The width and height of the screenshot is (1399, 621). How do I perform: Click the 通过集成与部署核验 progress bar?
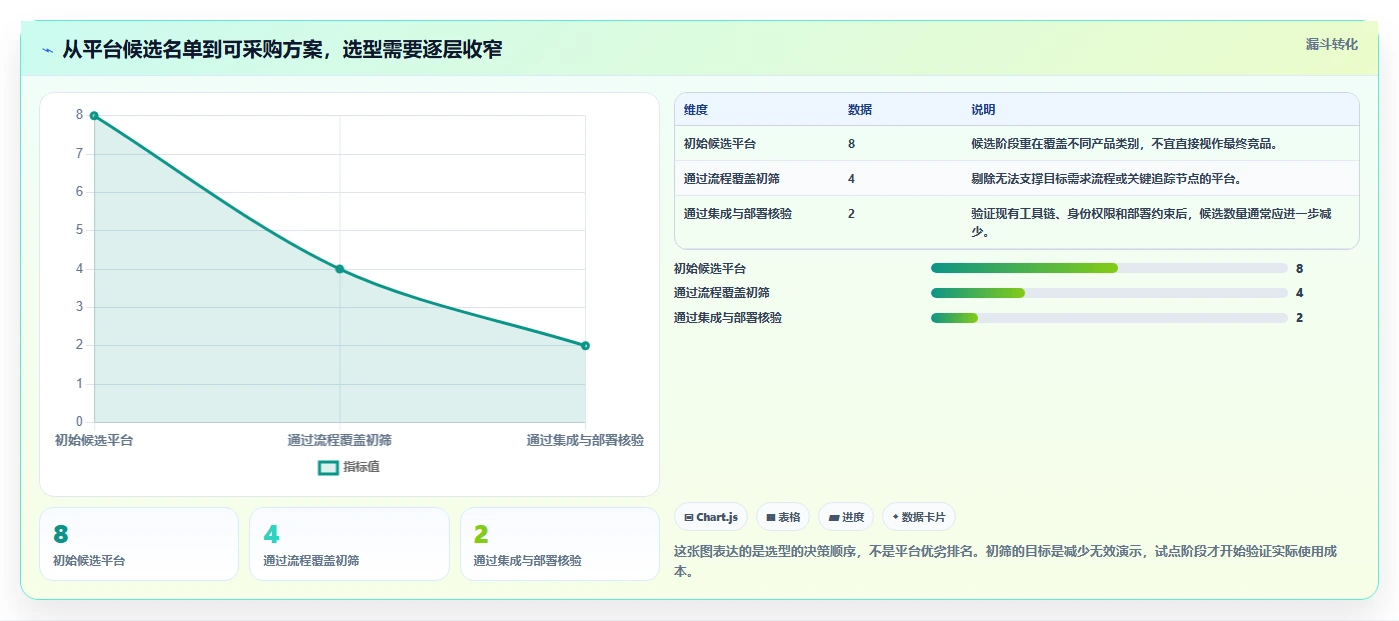point(1109,318)
